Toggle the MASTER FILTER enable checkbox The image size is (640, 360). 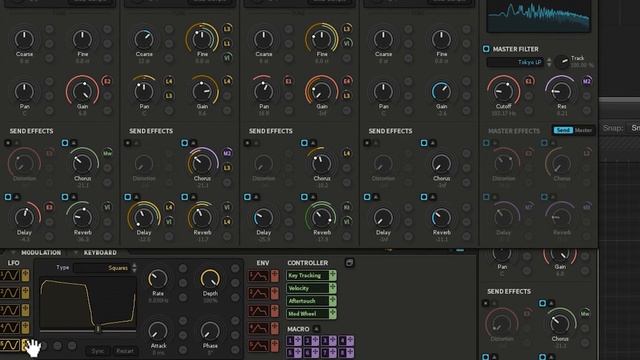486,49
